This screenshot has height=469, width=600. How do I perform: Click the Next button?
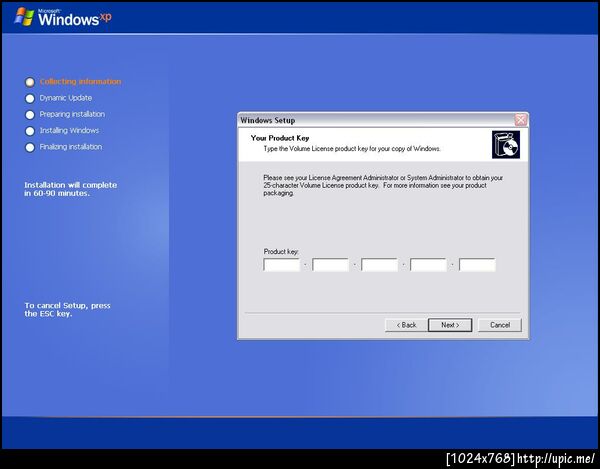pos(450,325)
